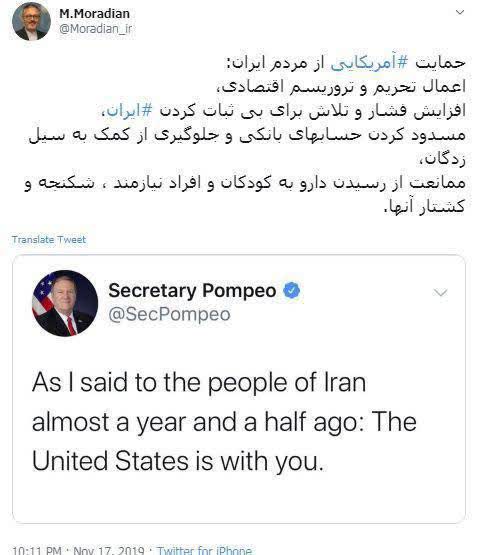Image resolution: width=477 pixels, height=555 pixels.
Task: Open Secretary Pompeo's avatar photo
Action: point(65,303)
